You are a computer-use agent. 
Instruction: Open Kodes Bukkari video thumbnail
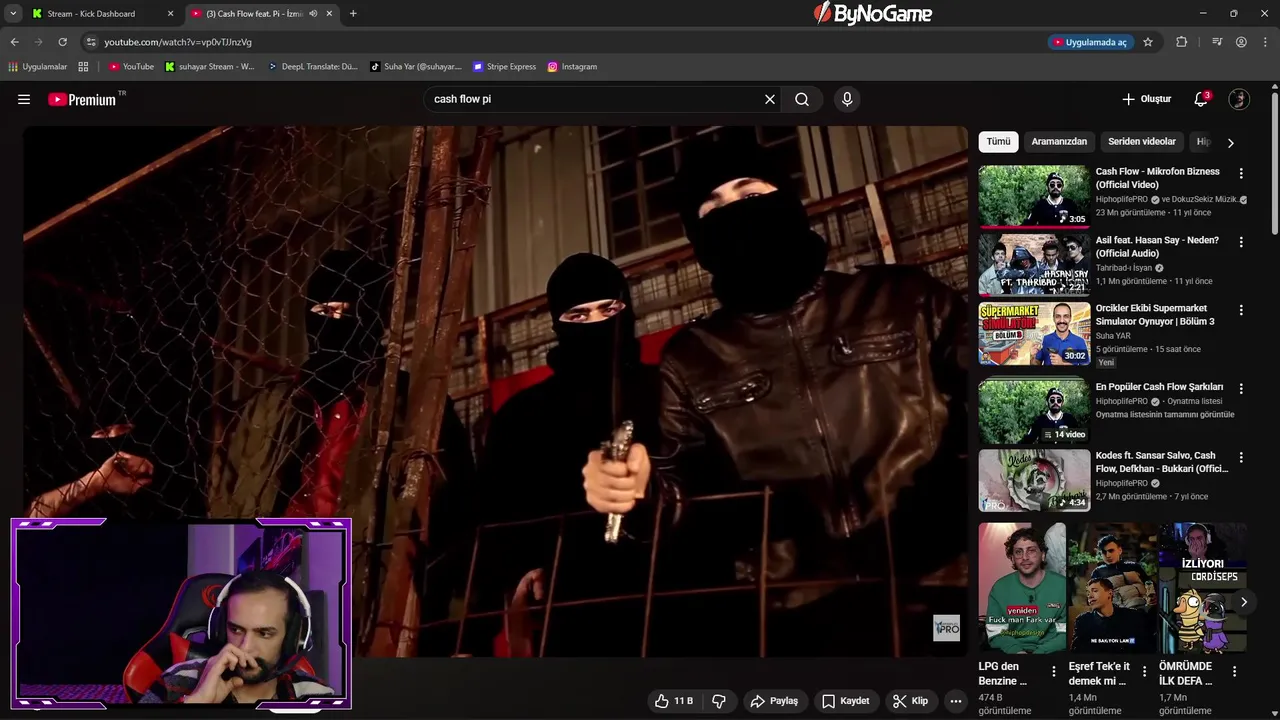(x=1034, y=480)
